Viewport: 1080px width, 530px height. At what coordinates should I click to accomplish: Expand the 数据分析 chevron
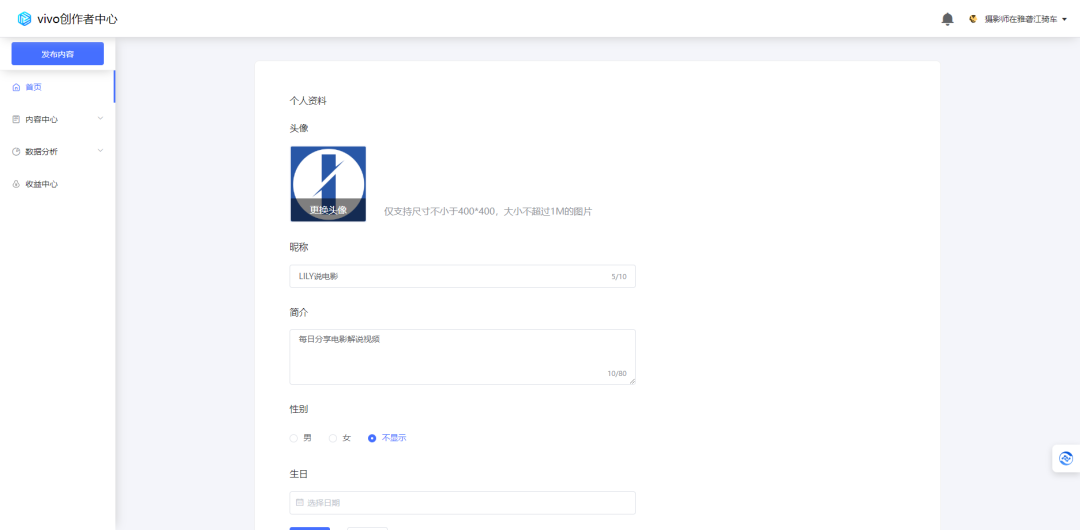coord(101,151)
